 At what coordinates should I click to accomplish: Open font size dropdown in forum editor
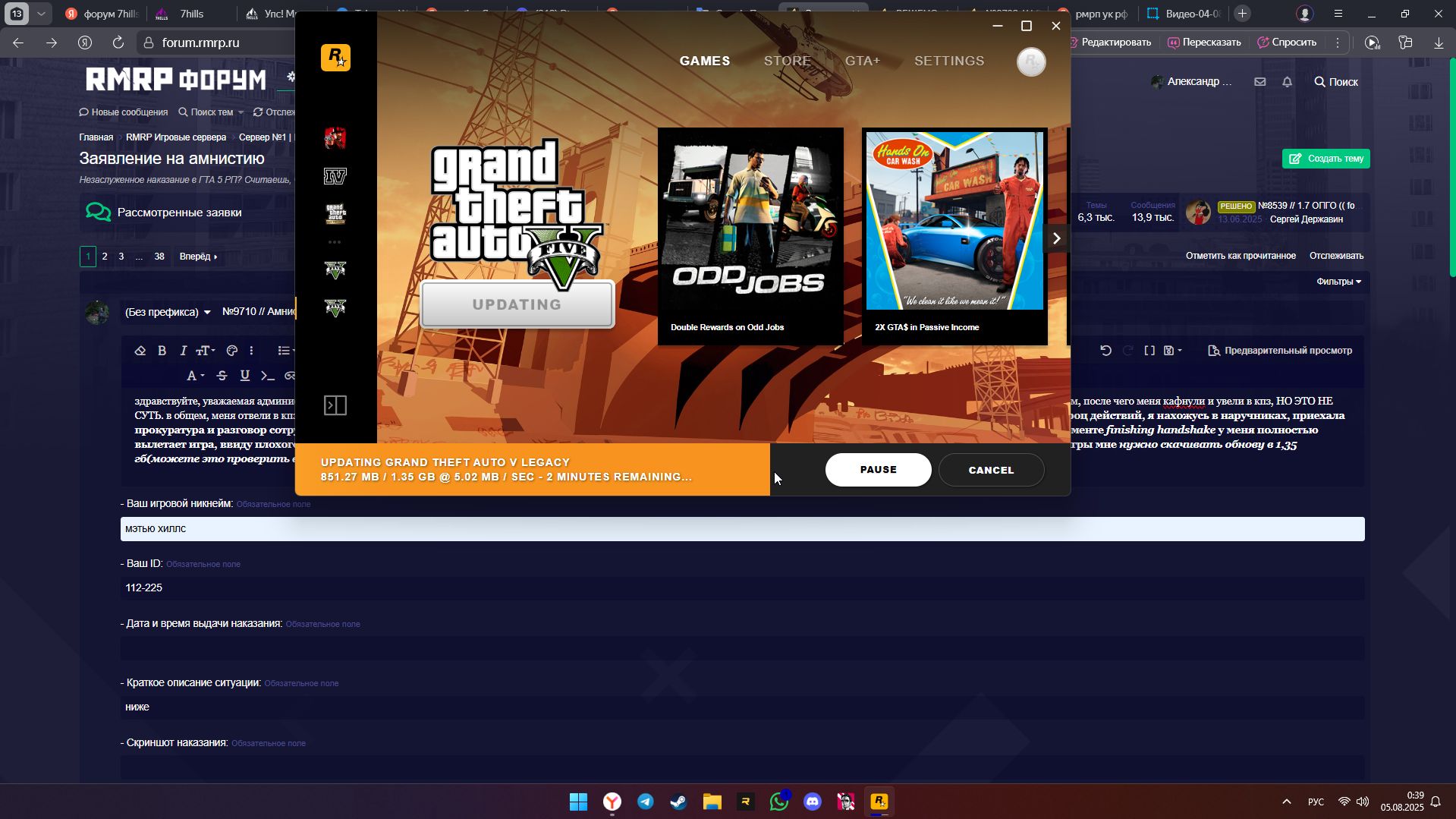[x=206, y=351]
